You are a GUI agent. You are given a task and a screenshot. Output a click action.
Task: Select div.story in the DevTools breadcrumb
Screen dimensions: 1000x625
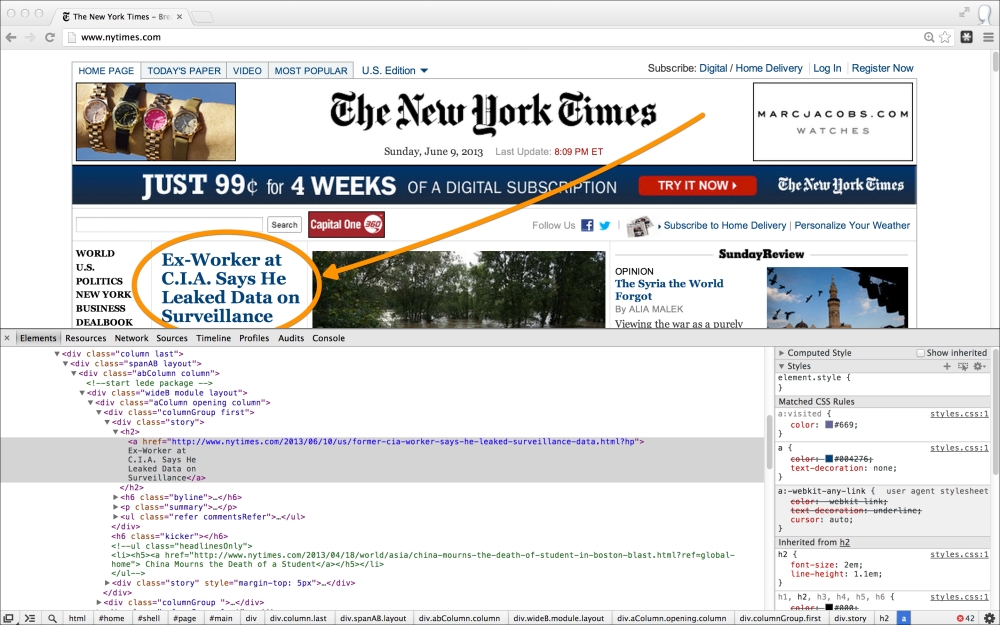coord(850,618)
